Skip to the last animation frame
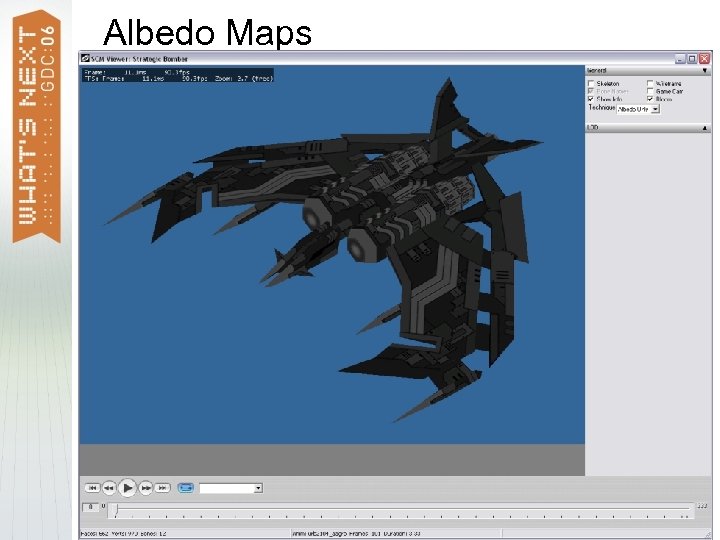720x540 pixels. pos(163,488)
